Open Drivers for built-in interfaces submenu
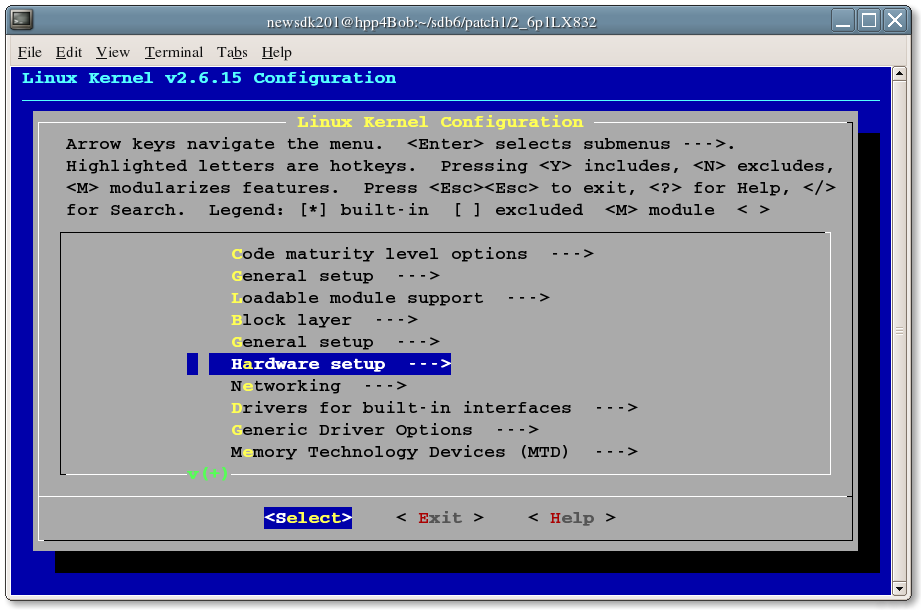 tap(434, 408)
